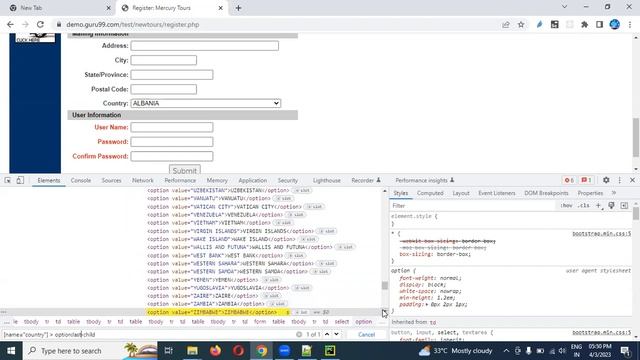Open Chrome three-dot menu
The height and width of the screenshot is (360, 640).
click(x=630, y=24)
